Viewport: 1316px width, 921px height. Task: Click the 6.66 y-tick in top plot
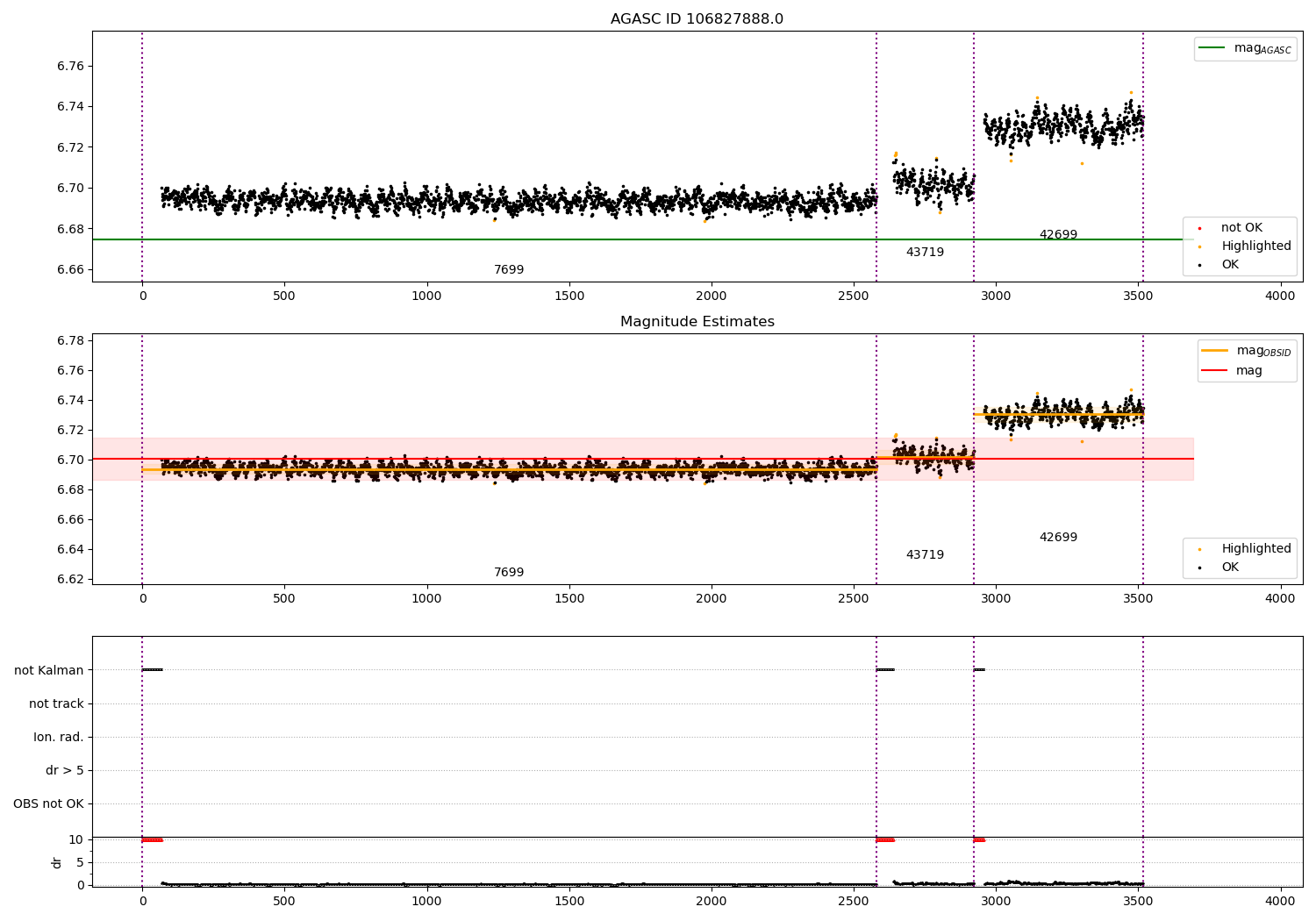(70, 269)
